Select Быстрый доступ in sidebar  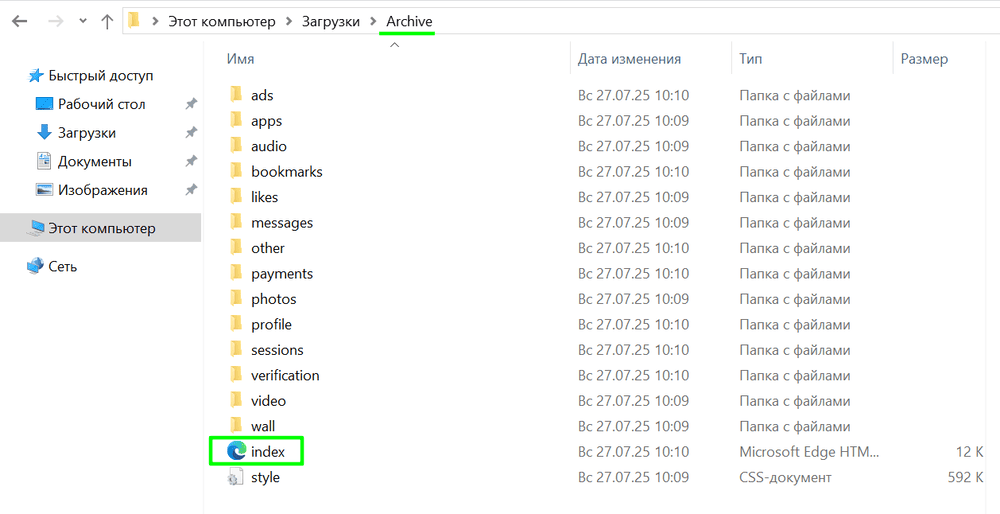(x=101, y=75)
